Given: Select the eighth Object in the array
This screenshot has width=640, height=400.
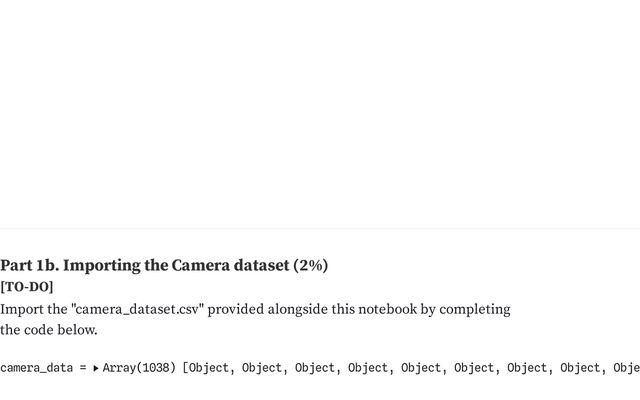Looking at the screenshot, I should click(579, 368).
